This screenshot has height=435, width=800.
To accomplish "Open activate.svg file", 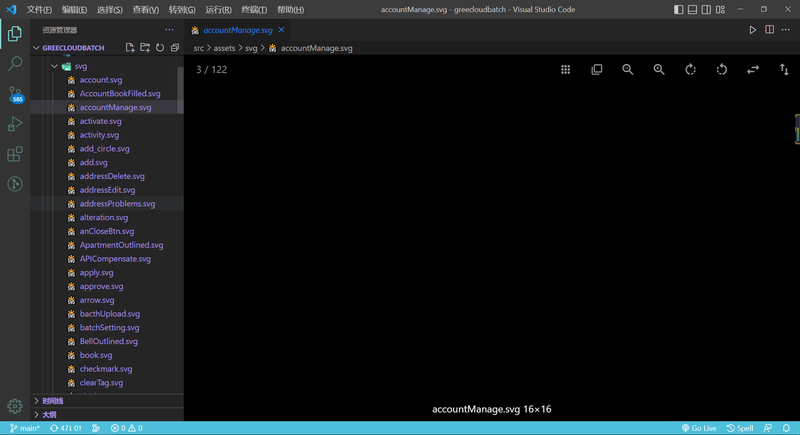I will pos(101,121).
